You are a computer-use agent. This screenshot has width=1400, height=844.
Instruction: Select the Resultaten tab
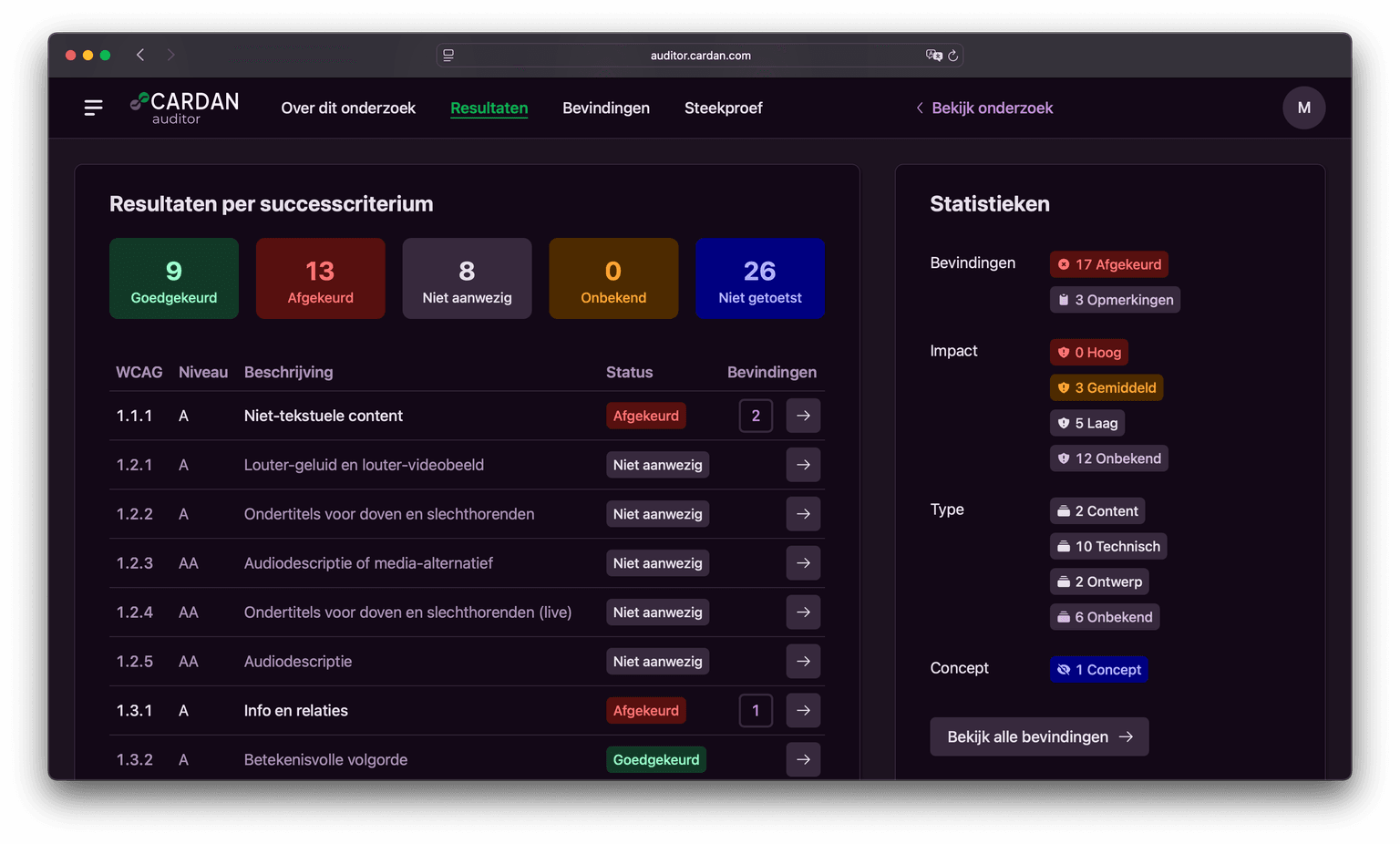coord(489,108)
